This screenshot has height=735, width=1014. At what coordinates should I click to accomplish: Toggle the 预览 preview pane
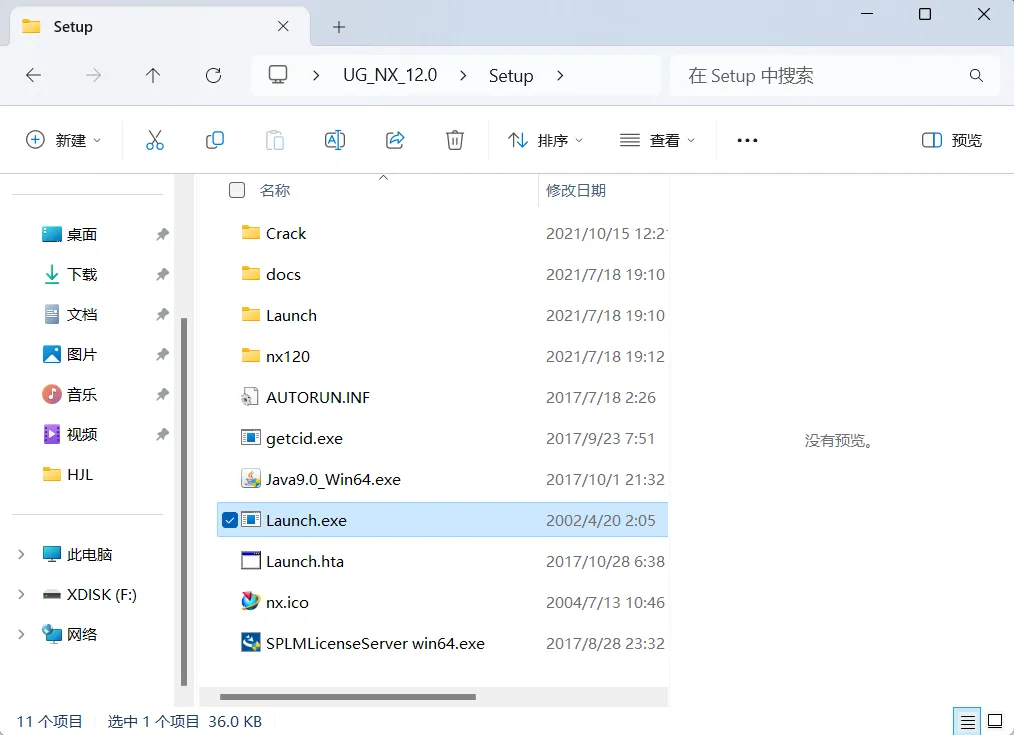click(951, 140)
